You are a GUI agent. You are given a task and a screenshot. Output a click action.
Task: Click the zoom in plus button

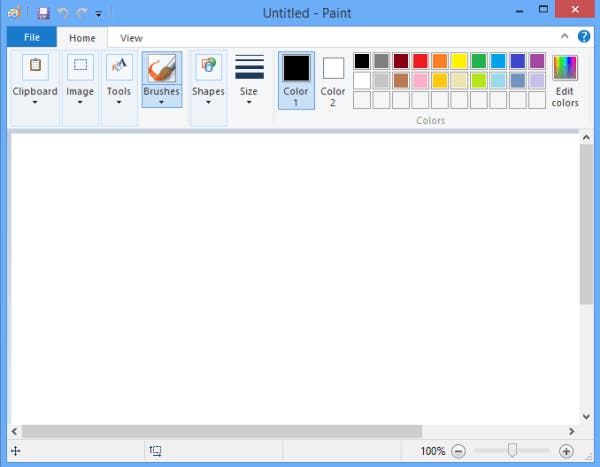[x=566, y=451]
